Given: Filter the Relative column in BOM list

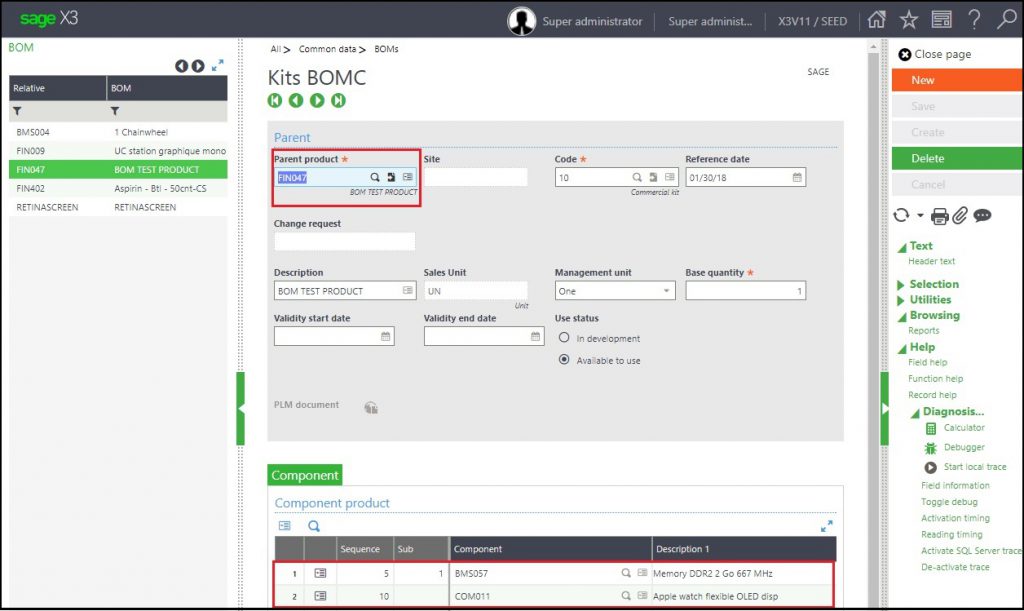Looking at the screenshot, I should 18,111.
